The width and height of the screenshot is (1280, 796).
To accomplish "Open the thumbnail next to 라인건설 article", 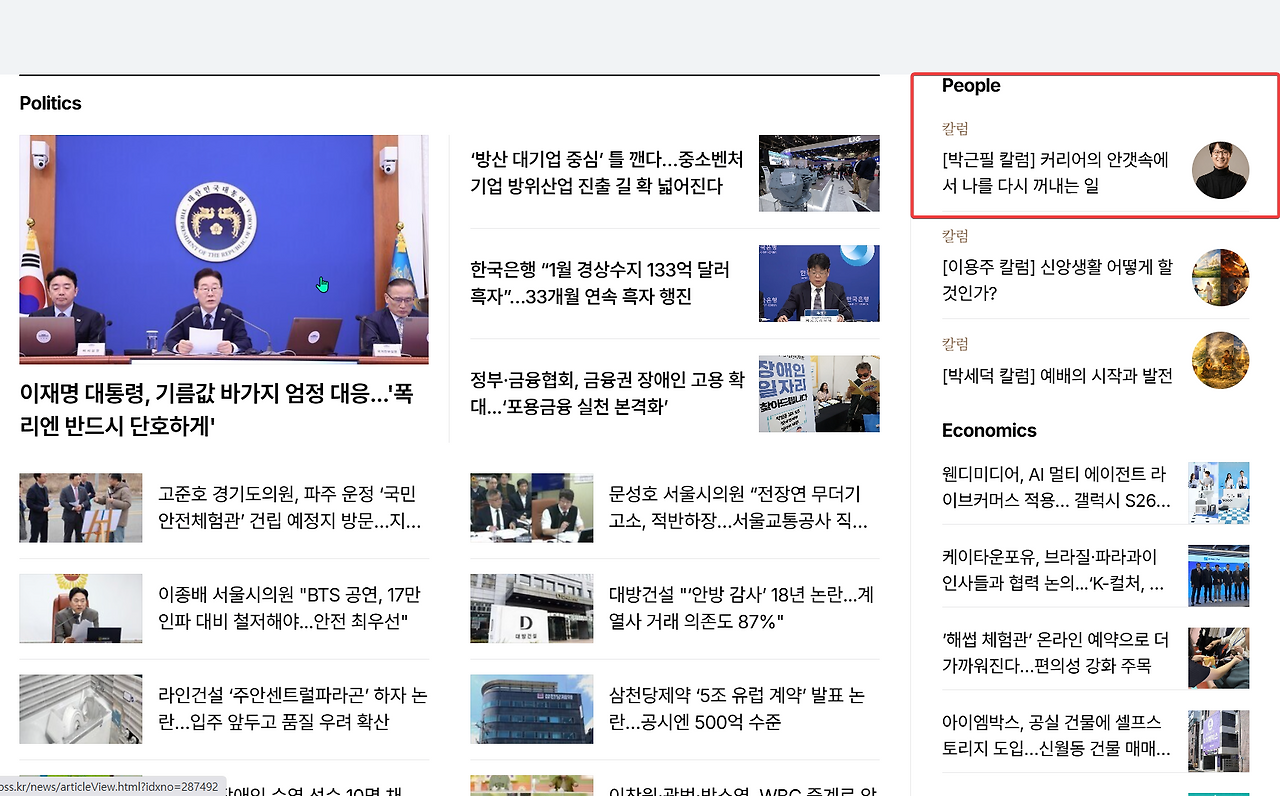I will point(80,709).
